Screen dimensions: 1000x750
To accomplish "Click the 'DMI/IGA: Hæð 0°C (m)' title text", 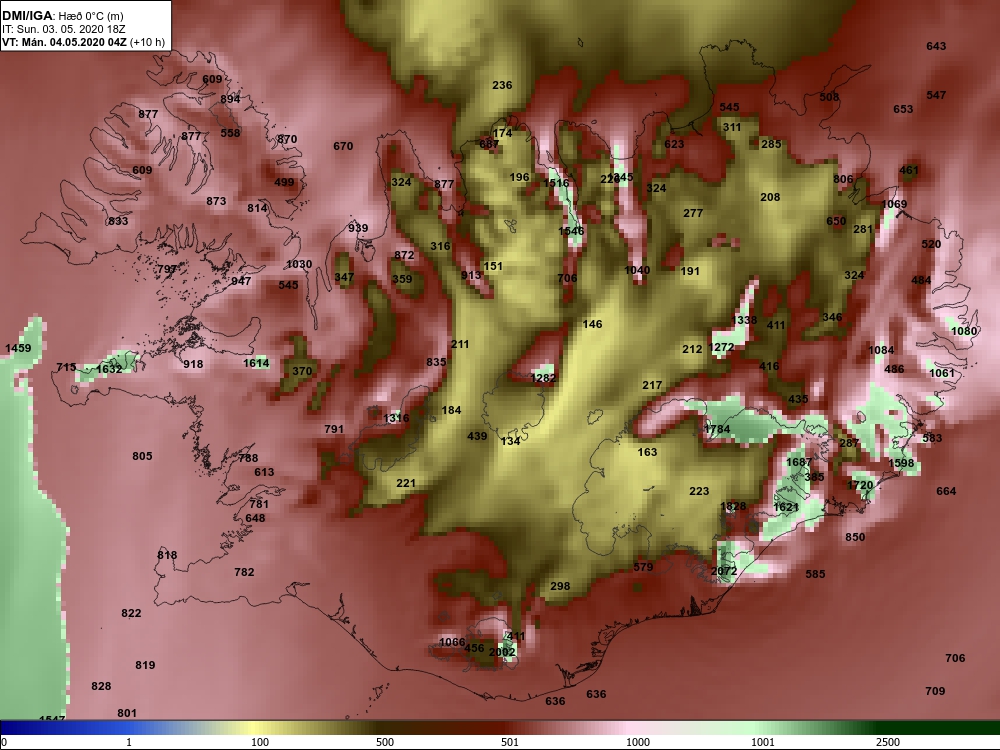I will tap(63, 16).
